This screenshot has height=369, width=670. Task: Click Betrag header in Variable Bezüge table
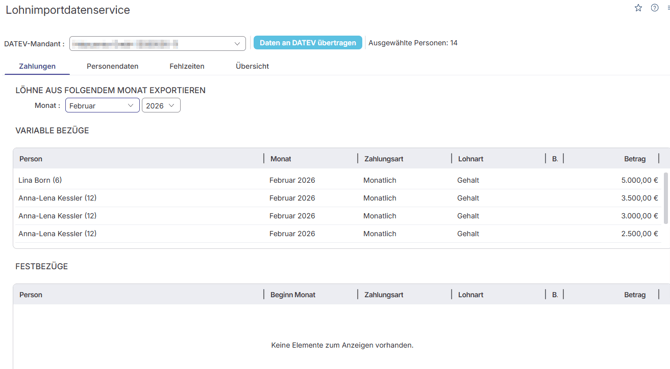click(635, 159)
